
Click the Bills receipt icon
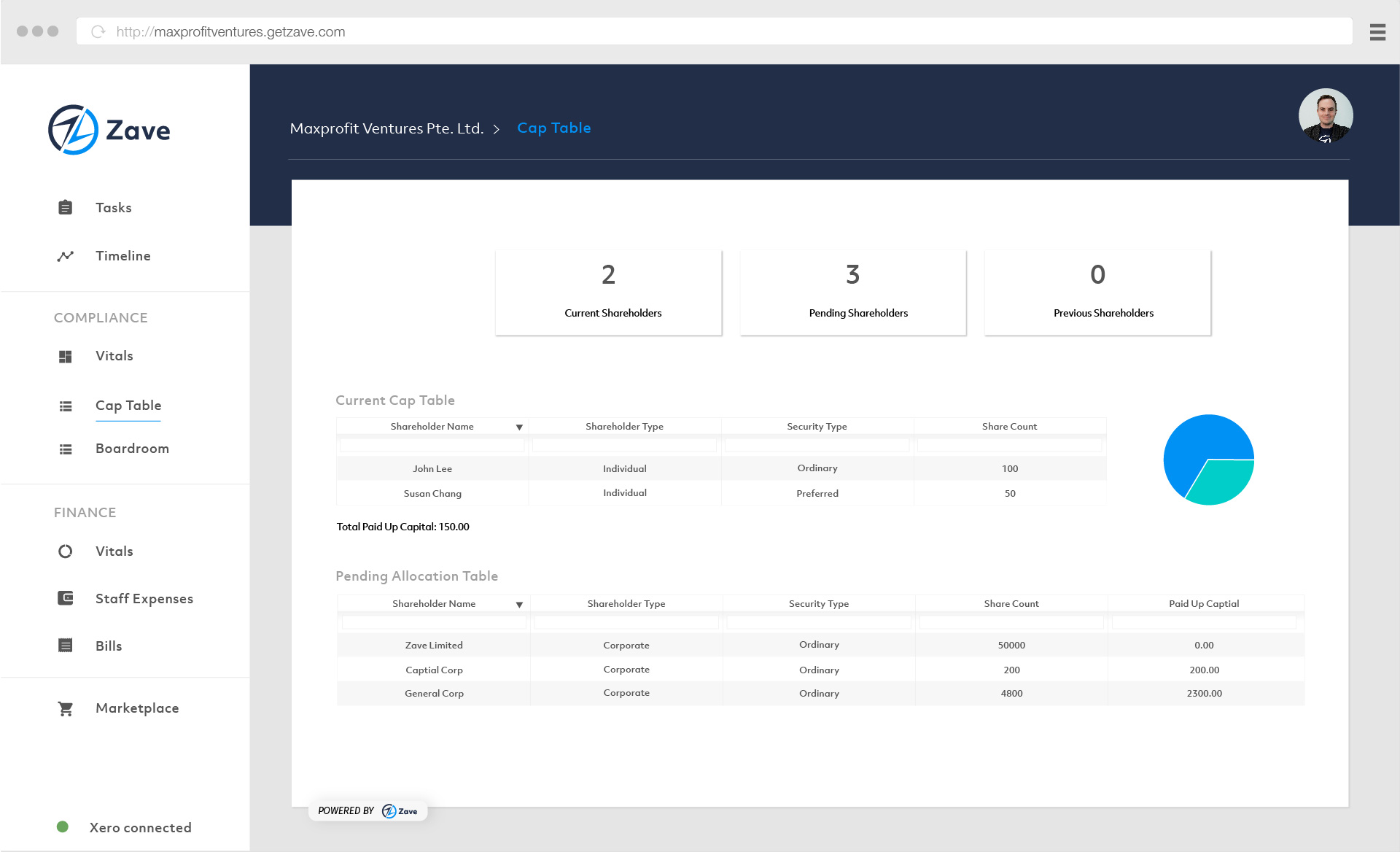pyautogui.click(x=65, y=646)
